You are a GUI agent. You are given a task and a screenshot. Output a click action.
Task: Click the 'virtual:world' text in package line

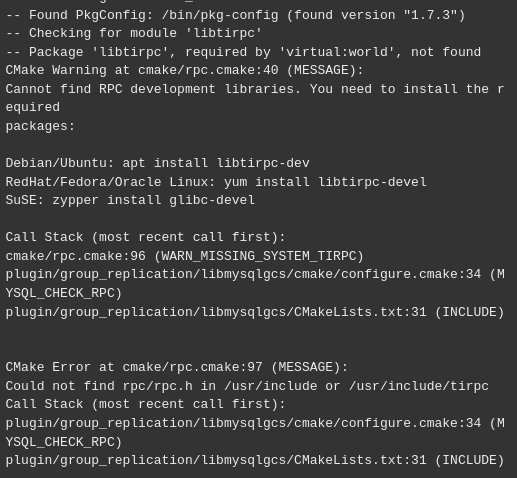(338, 52)
